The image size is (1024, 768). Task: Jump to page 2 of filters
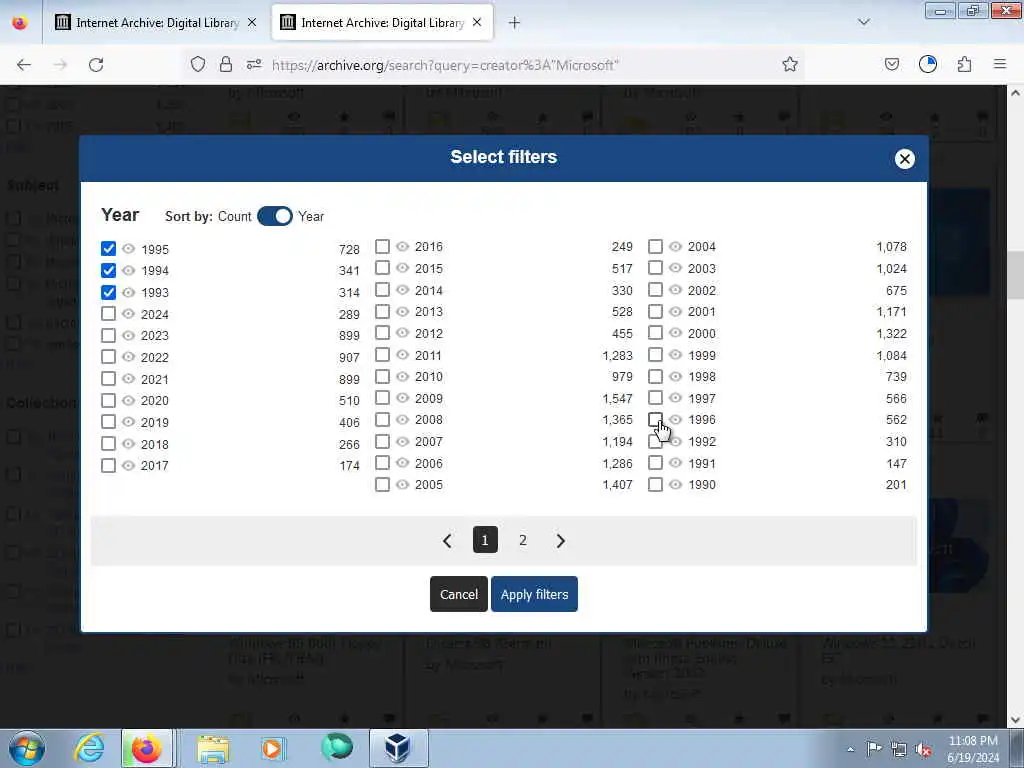(522, 540)
